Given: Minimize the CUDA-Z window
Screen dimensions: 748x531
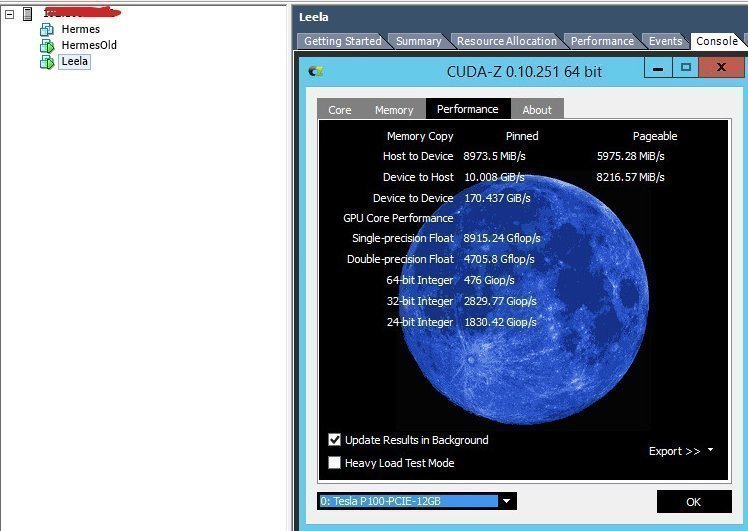Looking at the screenshot, I should (656, 69).
